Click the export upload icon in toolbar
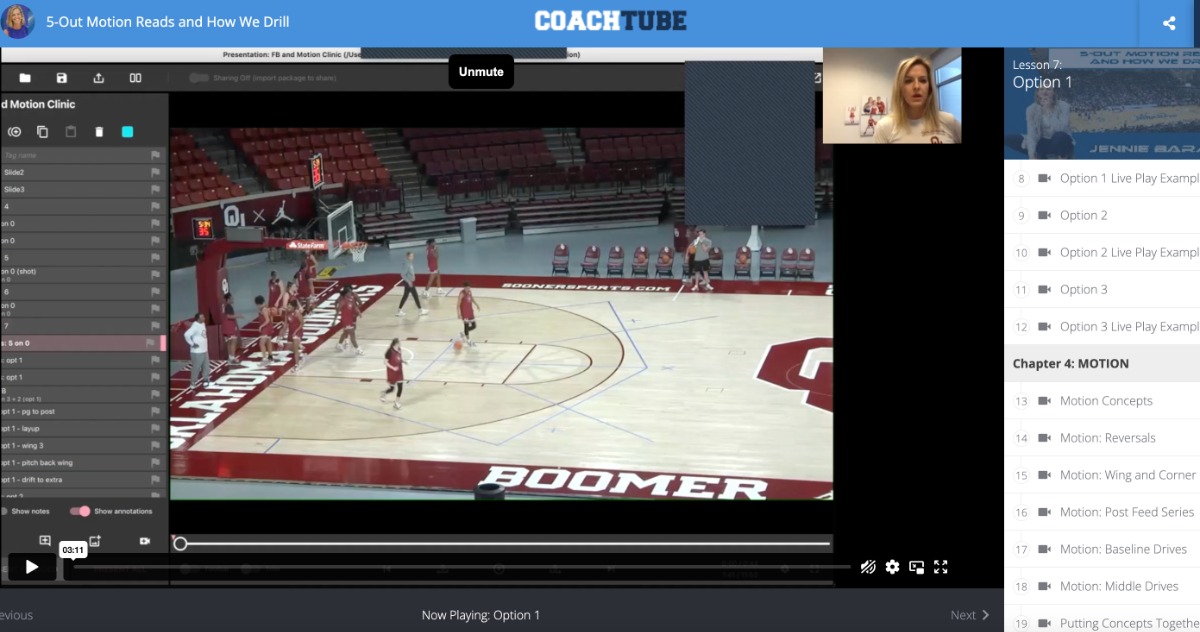This screenshot has width=1200, height=632. click(98, 78)
